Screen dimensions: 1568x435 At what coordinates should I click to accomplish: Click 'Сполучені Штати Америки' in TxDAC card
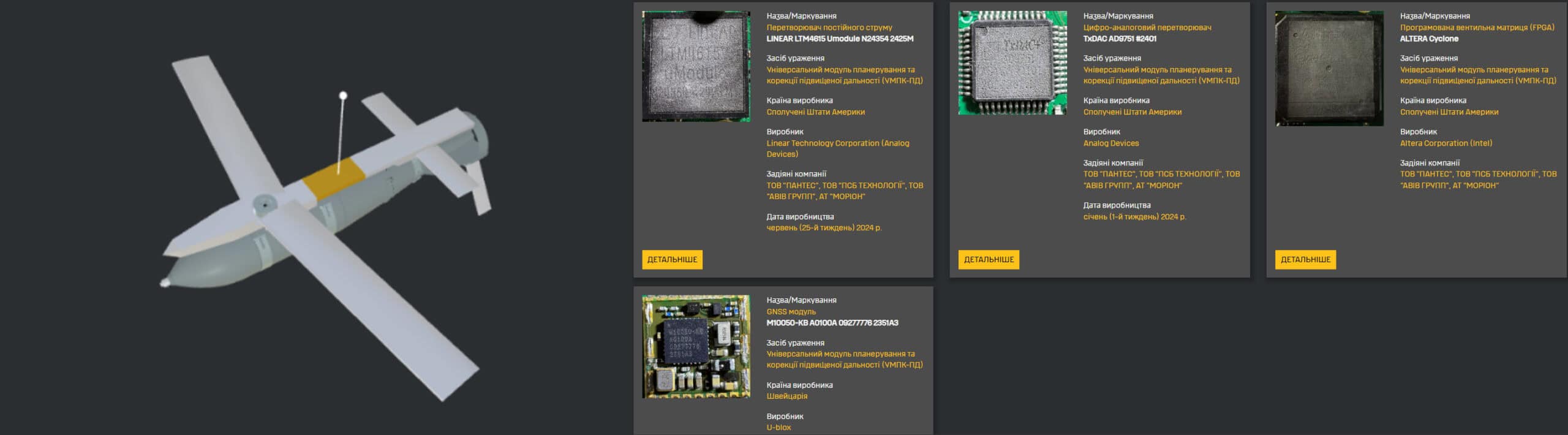[1132, 112]
